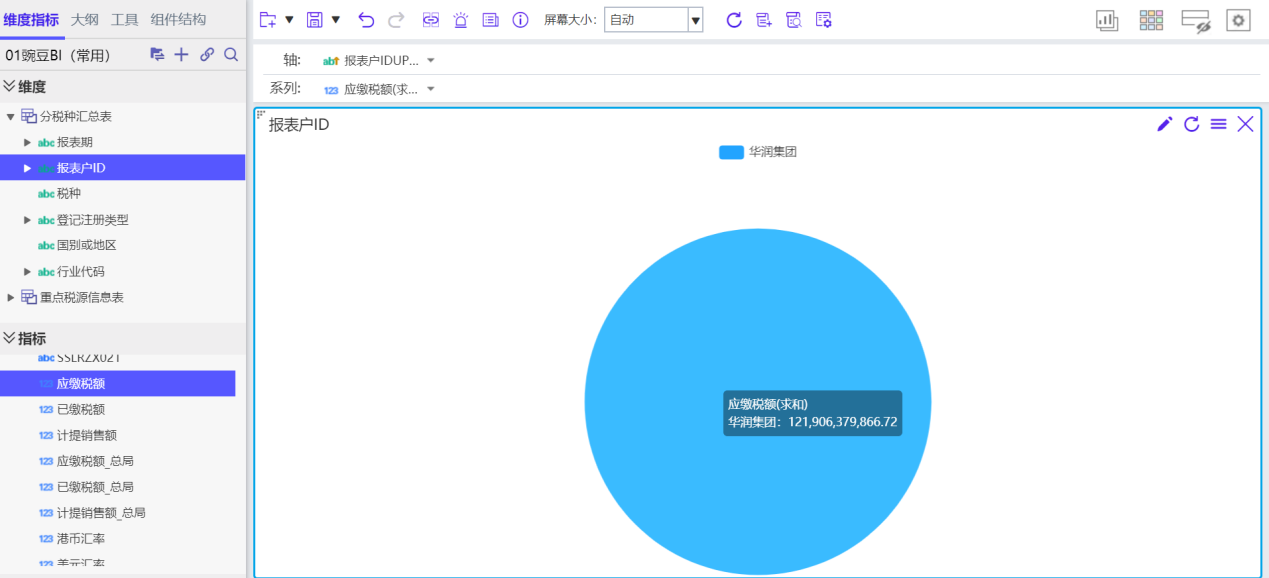Click the new file icon in toolbar
Image resolution: width=1269 pixels, height=578 pixels.
click(x=267, y=20)
